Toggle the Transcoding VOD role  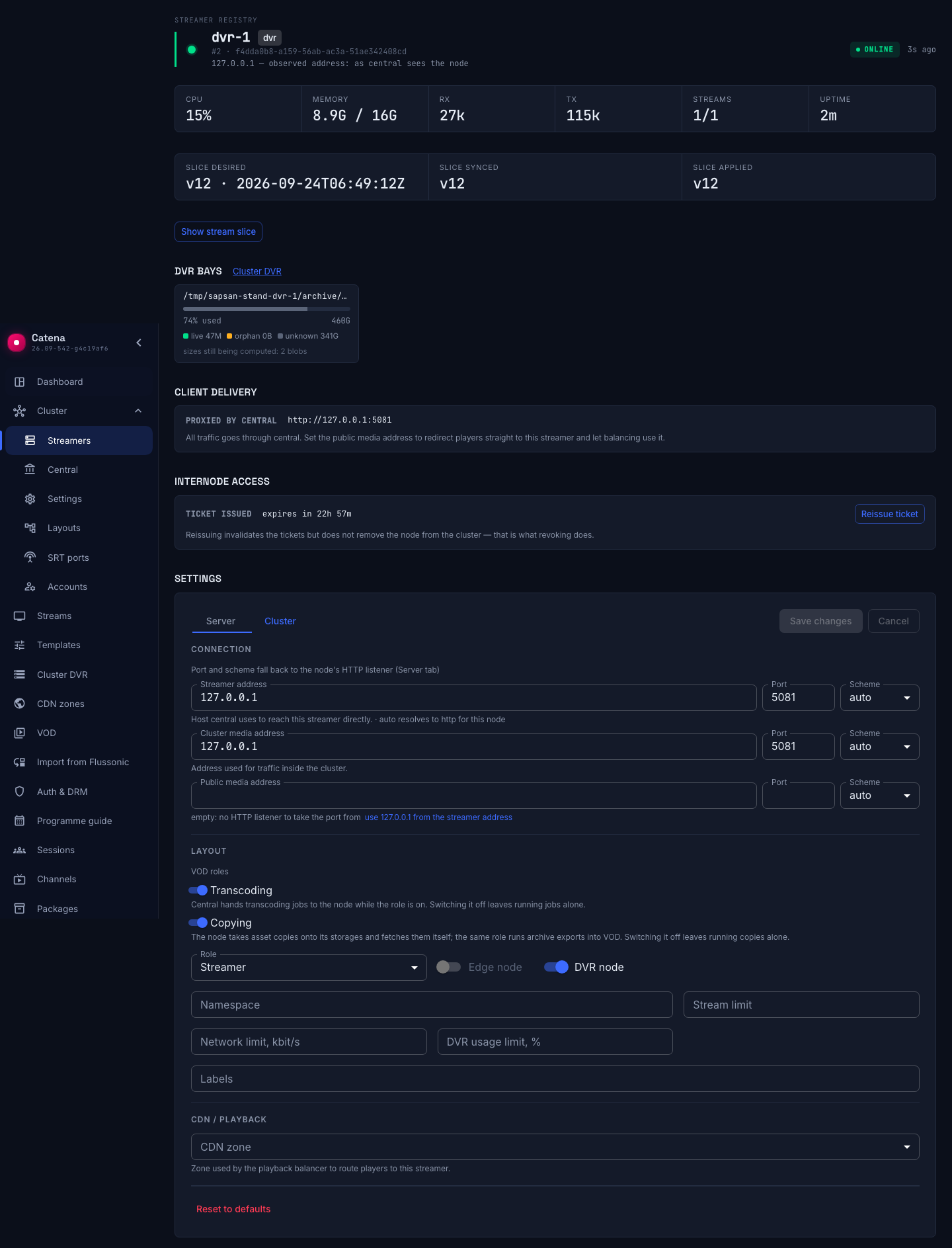[198, 890]
